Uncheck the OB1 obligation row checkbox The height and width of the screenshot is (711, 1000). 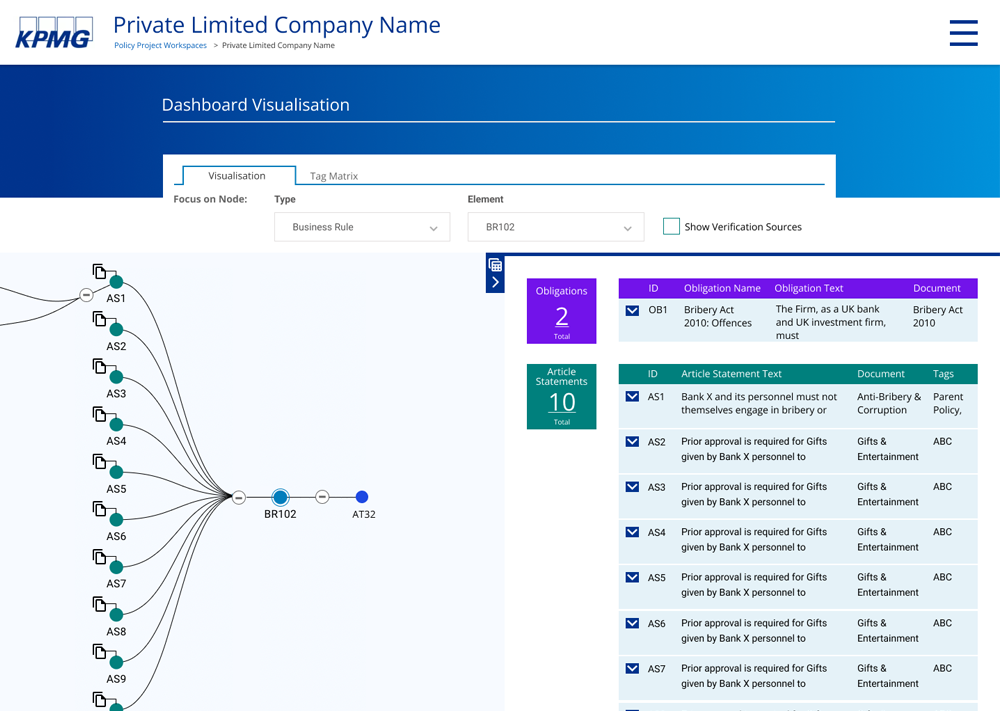pos(632,310)
